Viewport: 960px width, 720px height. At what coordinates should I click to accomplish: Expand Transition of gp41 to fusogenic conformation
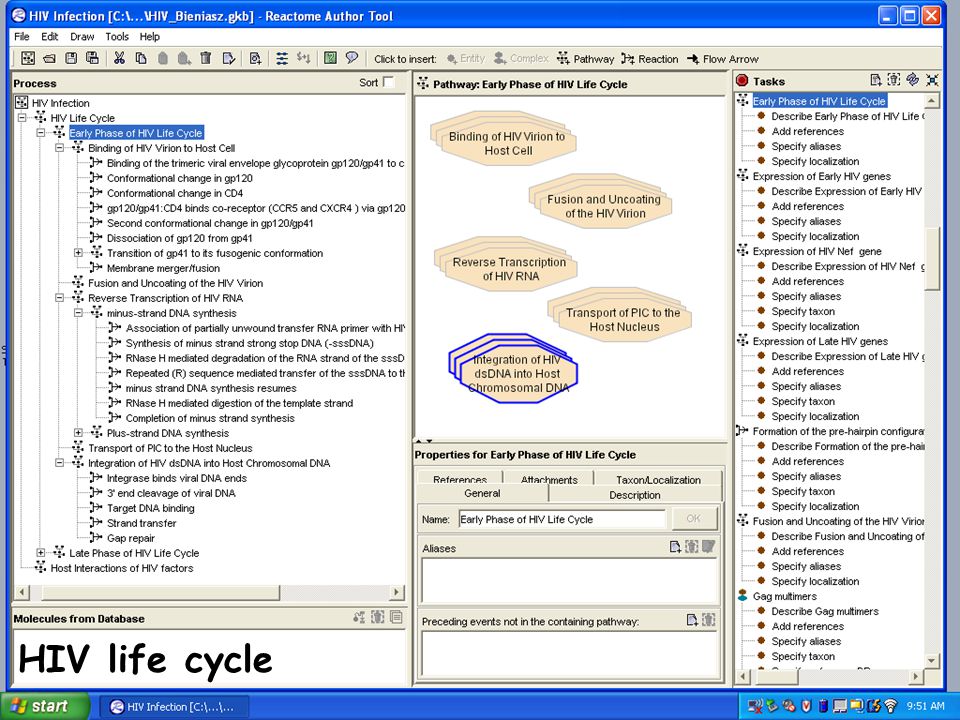(78, 253)
